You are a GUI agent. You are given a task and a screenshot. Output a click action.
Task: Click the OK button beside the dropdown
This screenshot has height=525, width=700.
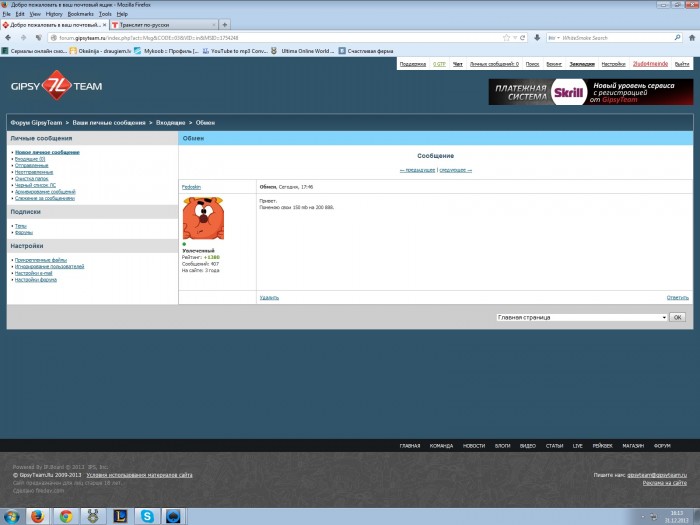coord(677,317)
